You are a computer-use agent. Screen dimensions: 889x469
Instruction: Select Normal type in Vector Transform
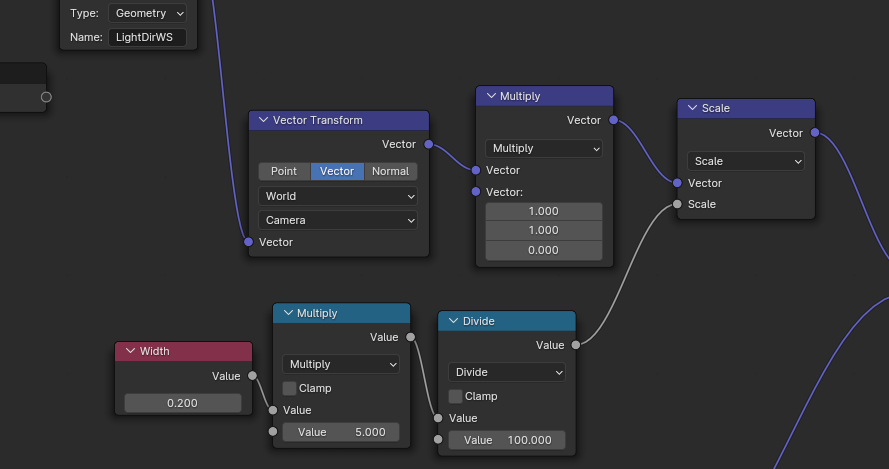(390, 171)
